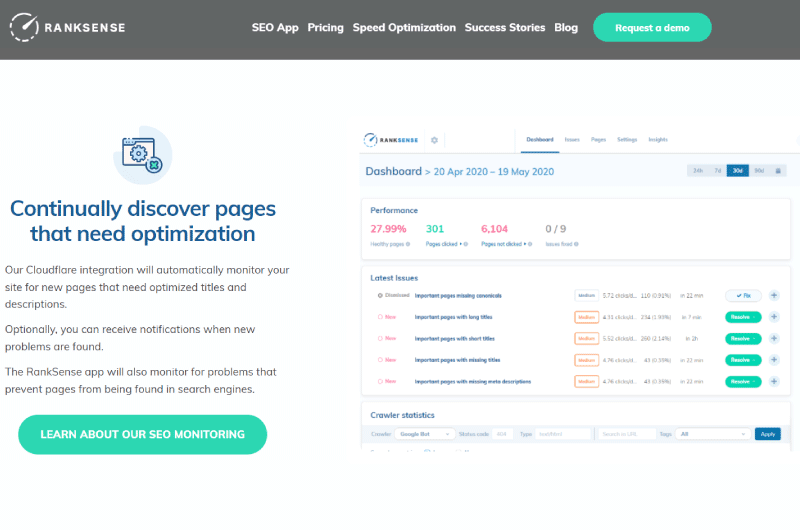Open Important pages with missing meta descriptions
Screen dimensions: 800x530
(473, 381)
